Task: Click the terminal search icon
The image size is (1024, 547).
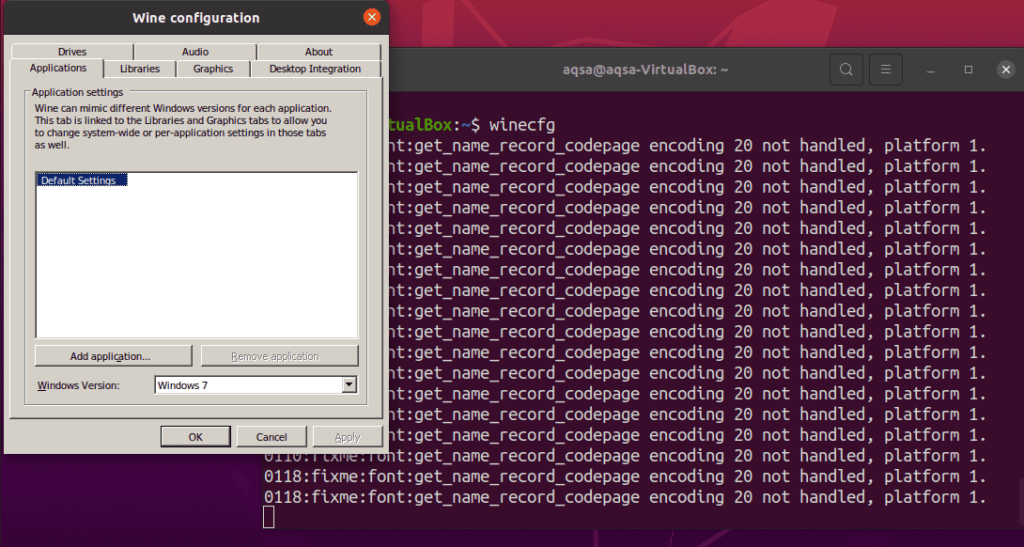Action: (x=846, y=69)
